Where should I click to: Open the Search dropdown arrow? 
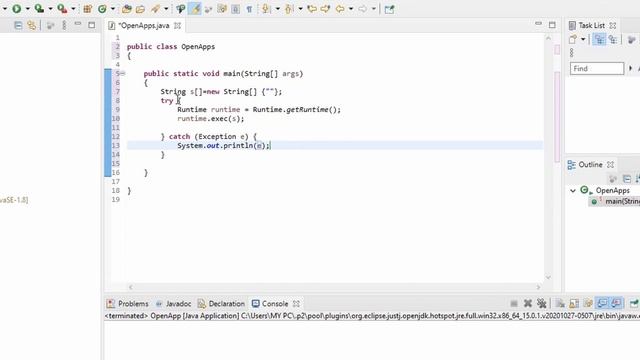click(x=166, y=9)
